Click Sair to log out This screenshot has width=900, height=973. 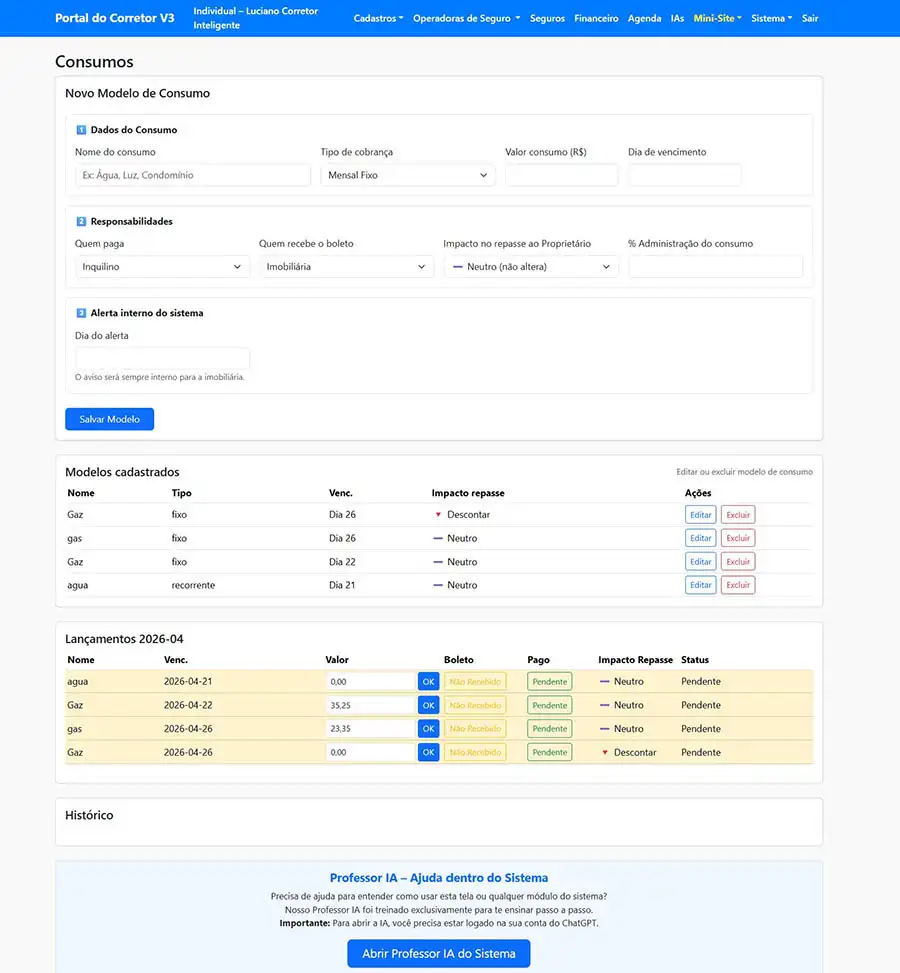coord(810,18)
